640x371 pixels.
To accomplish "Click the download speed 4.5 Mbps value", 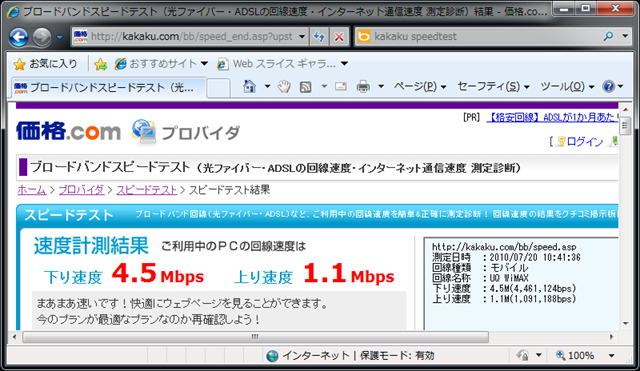I will click(158, 273).
